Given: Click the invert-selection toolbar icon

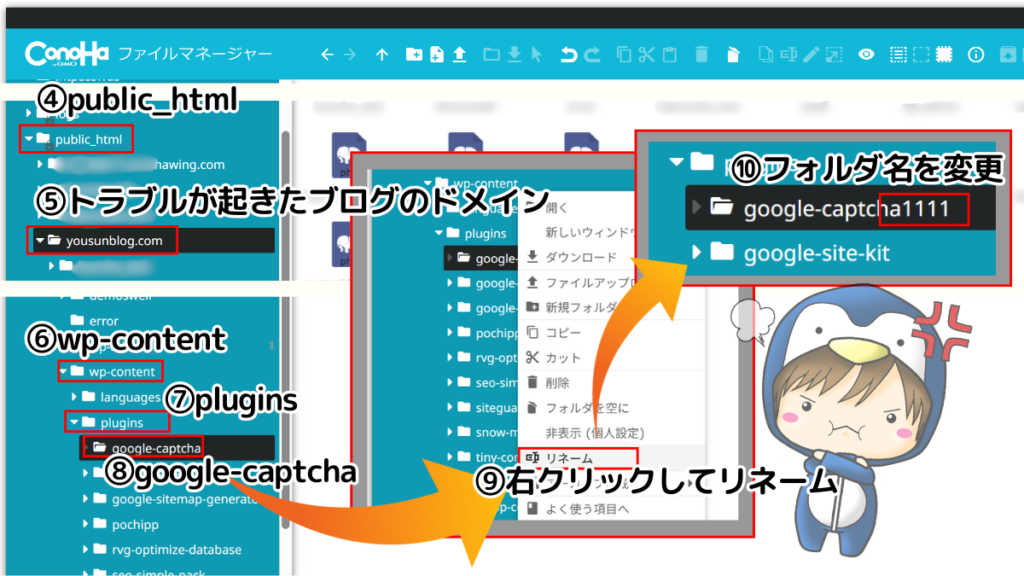Looking at the screenshot, I should click(944, 54).
